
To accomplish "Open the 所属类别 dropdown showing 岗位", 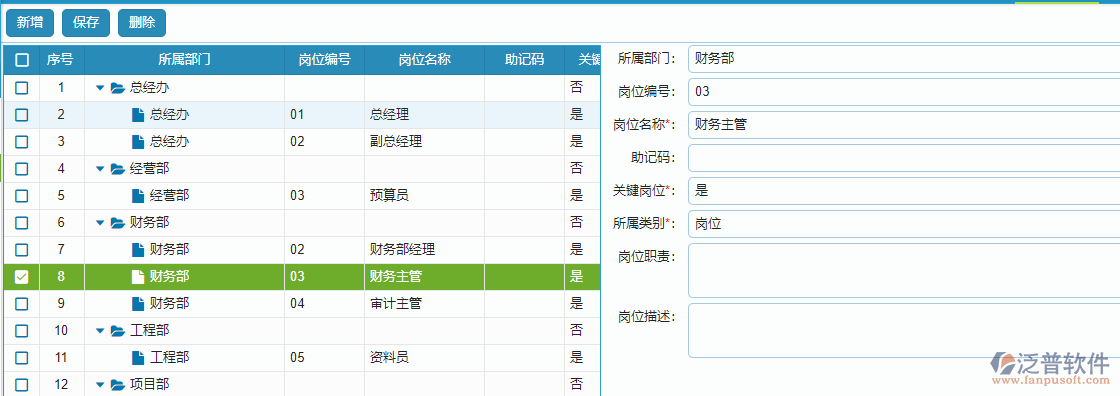I will click(x=904, y=224).
